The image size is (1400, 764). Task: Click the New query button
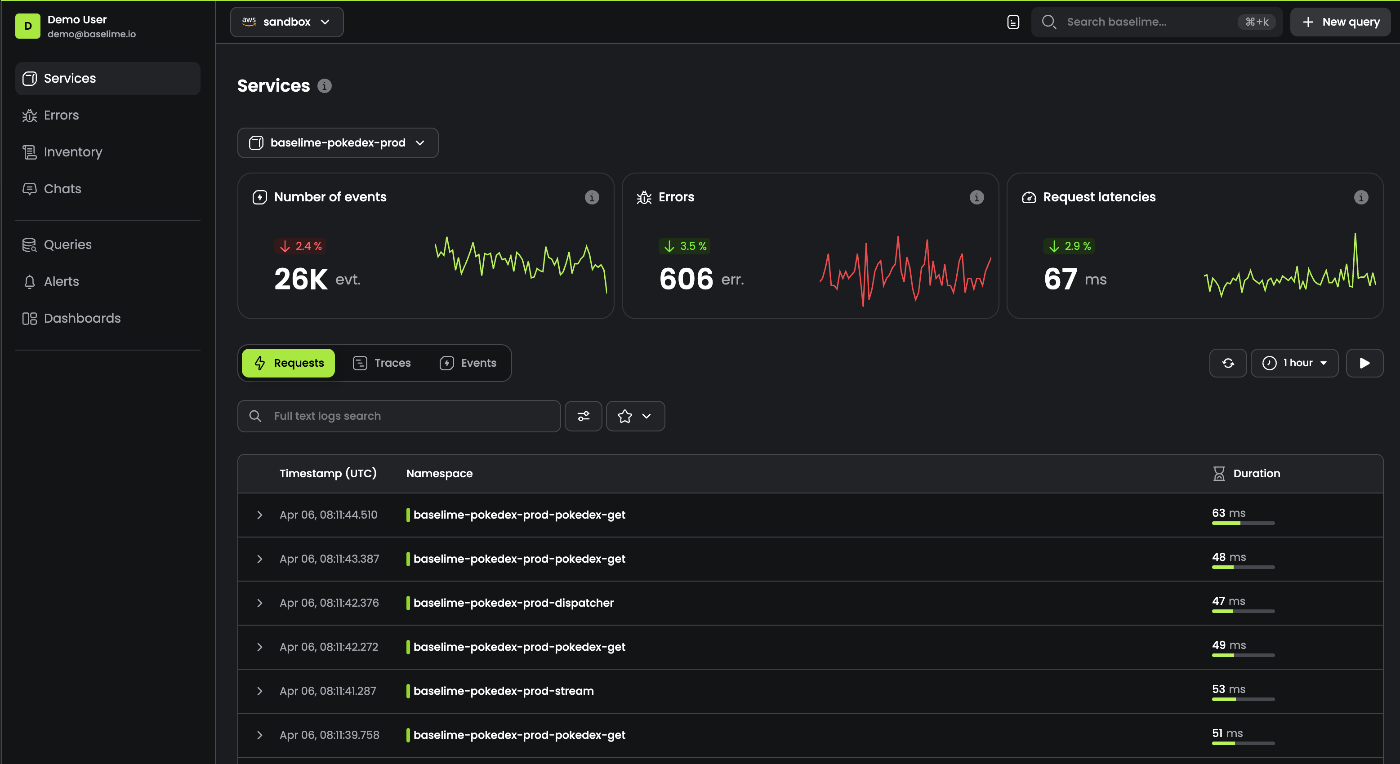coord(1340,22)
